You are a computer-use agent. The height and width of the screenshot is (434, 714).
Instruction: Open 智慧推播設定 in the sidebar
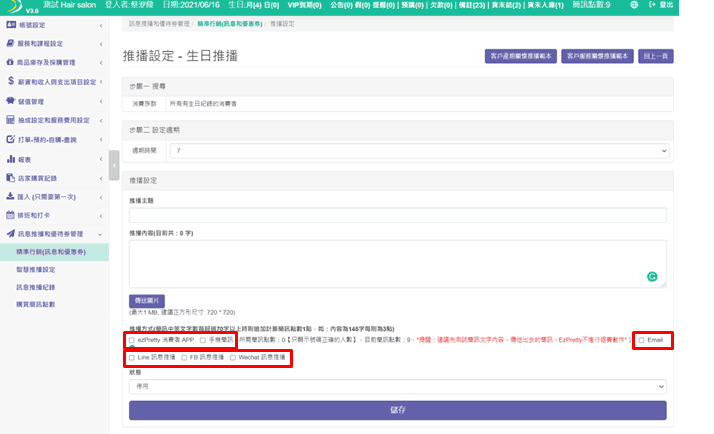point(37,269)
